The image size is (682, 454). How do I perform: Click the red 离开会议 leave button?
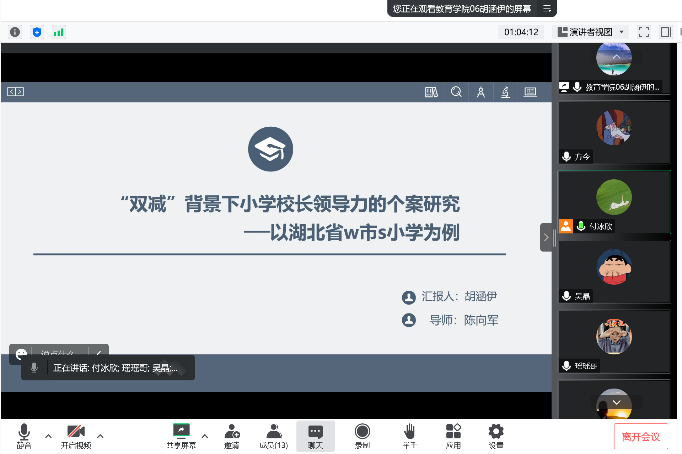tap(641, 436)
